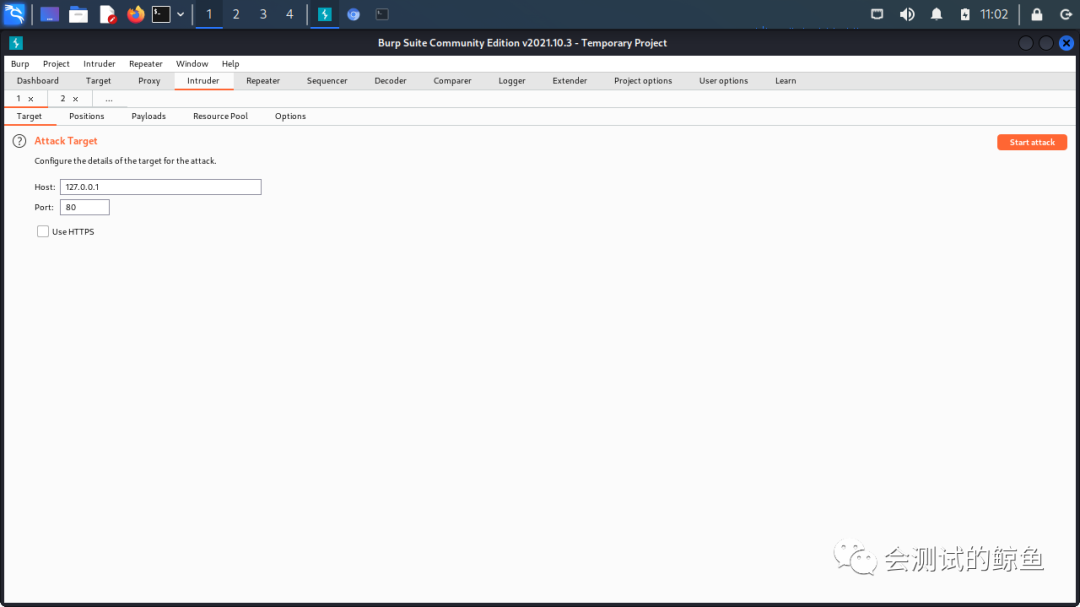
Task: Open the Intruder menu in the menu bar
Action: click(99, 63)
